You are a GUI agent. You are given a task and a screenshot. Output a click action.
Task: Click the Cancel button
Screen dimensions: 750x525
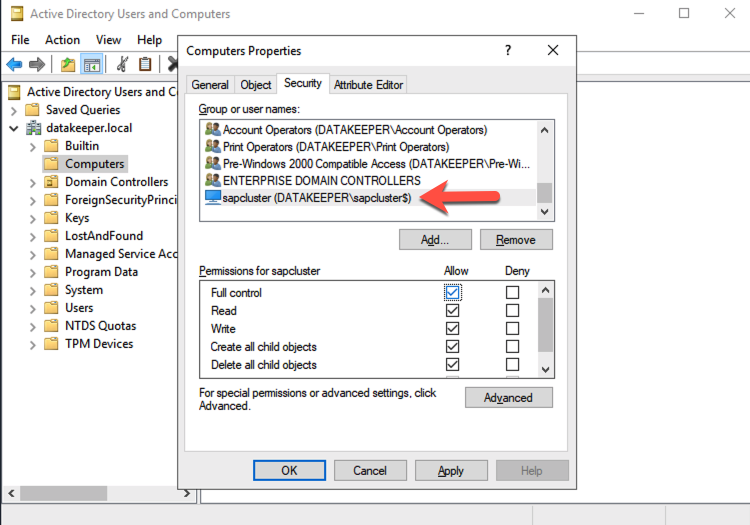tap(370, 470)
